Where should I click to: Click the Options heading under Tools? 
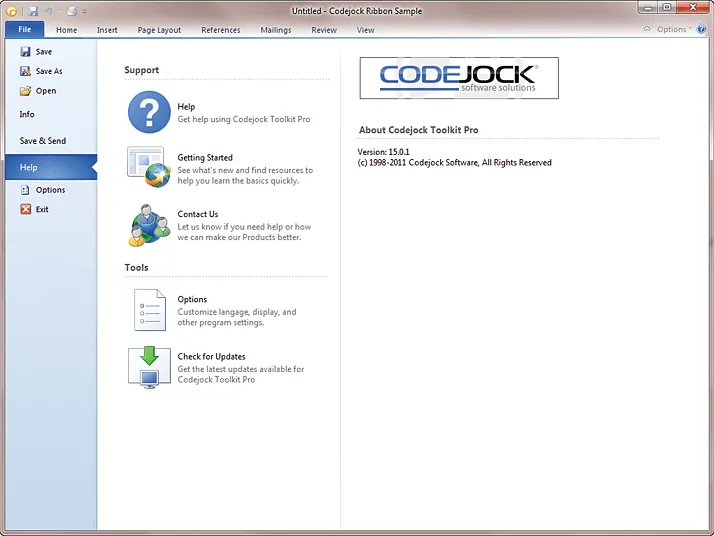(192, 299)
